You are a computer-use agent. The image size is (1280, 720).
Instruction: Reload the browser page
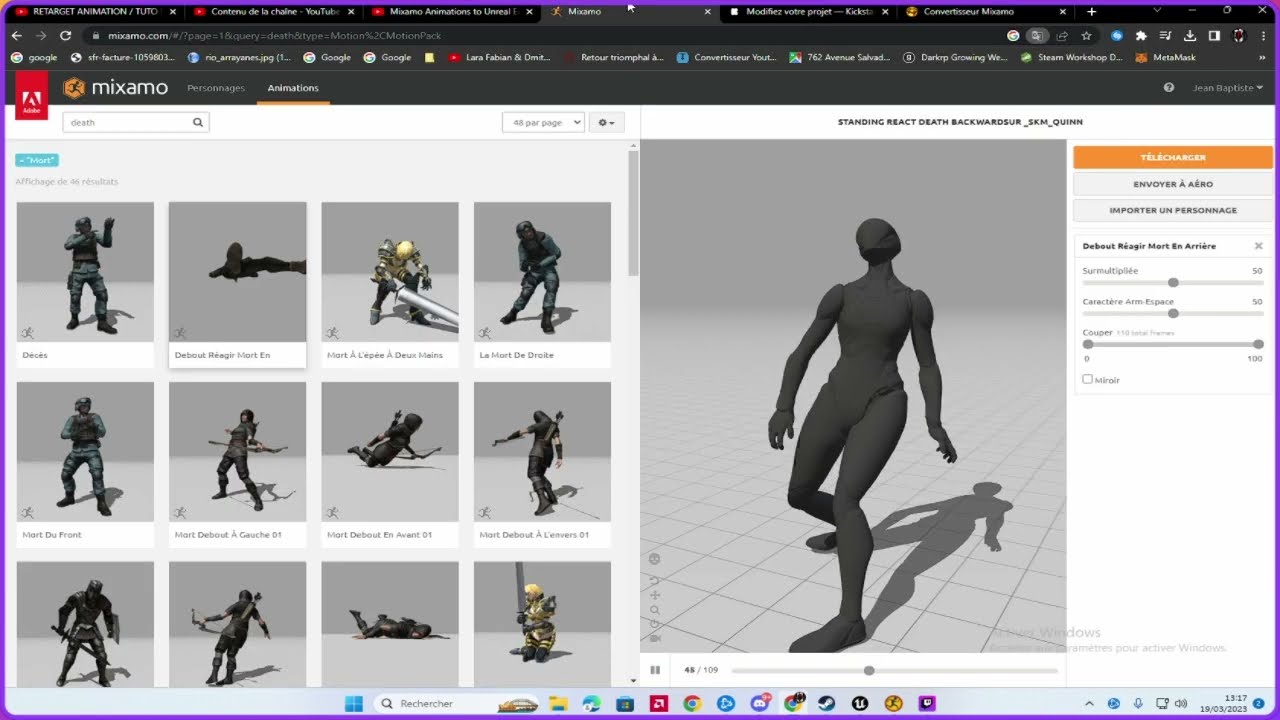click(x=65, y=35)
